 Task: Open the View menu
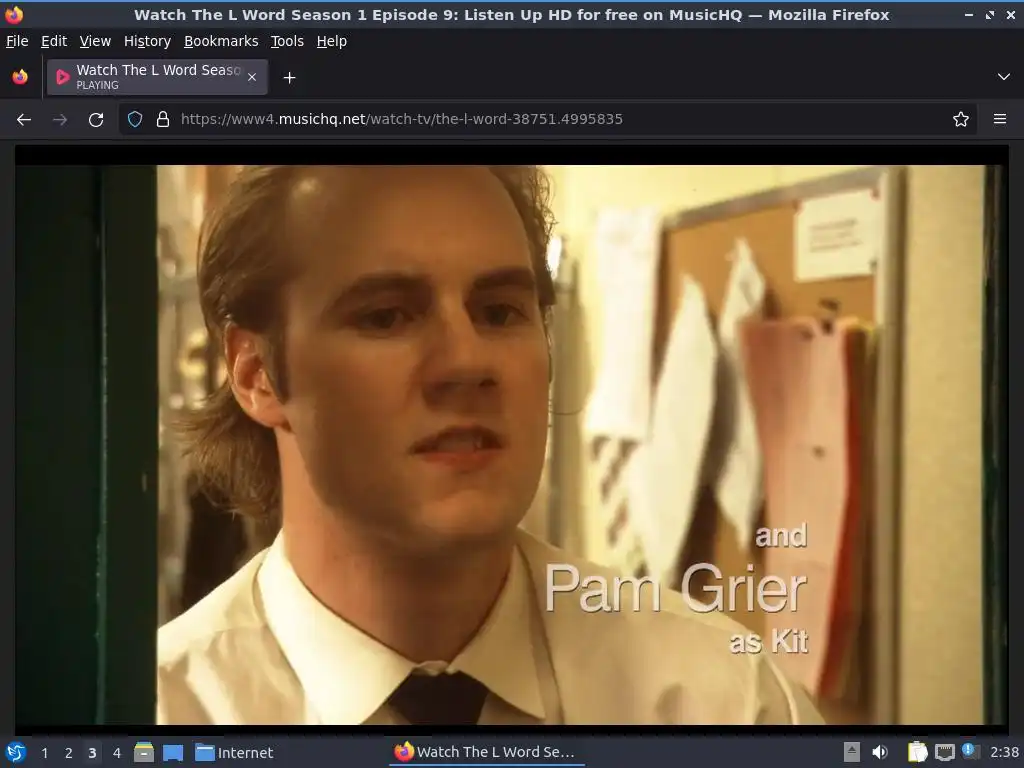95,41
